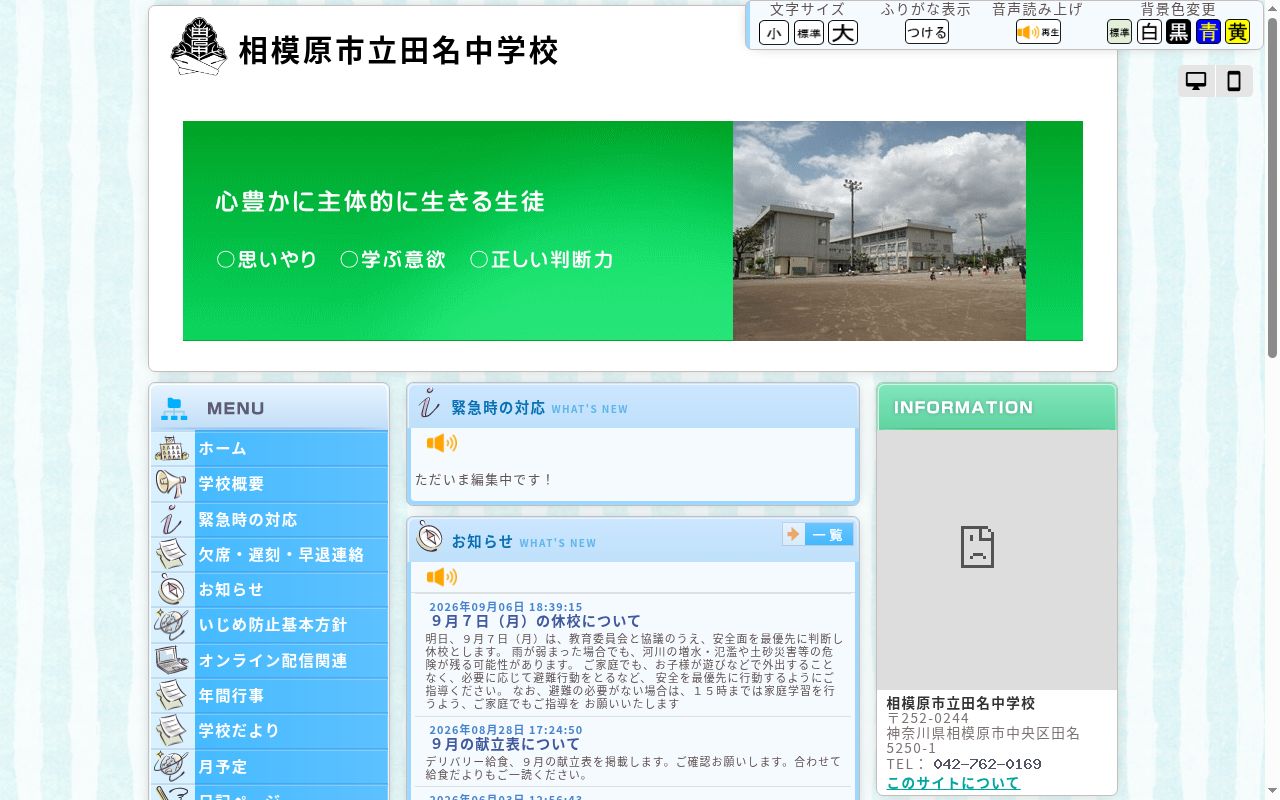
Task: Open the 9月の献立表について article
Action: (x=505, y=744)
